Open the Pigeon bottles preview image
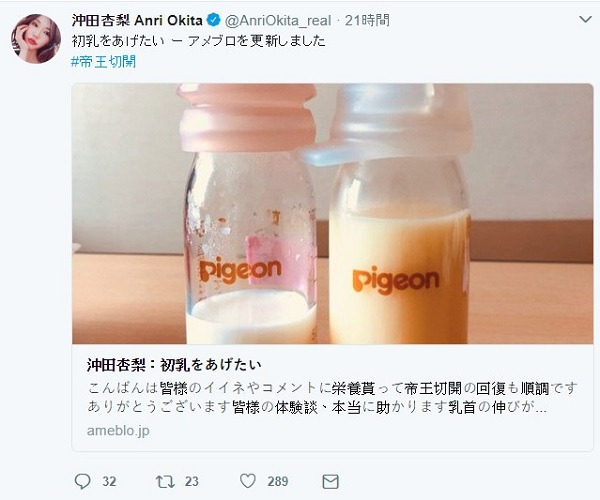The width and height of the screenshot is (600, 500). (333, 213)
